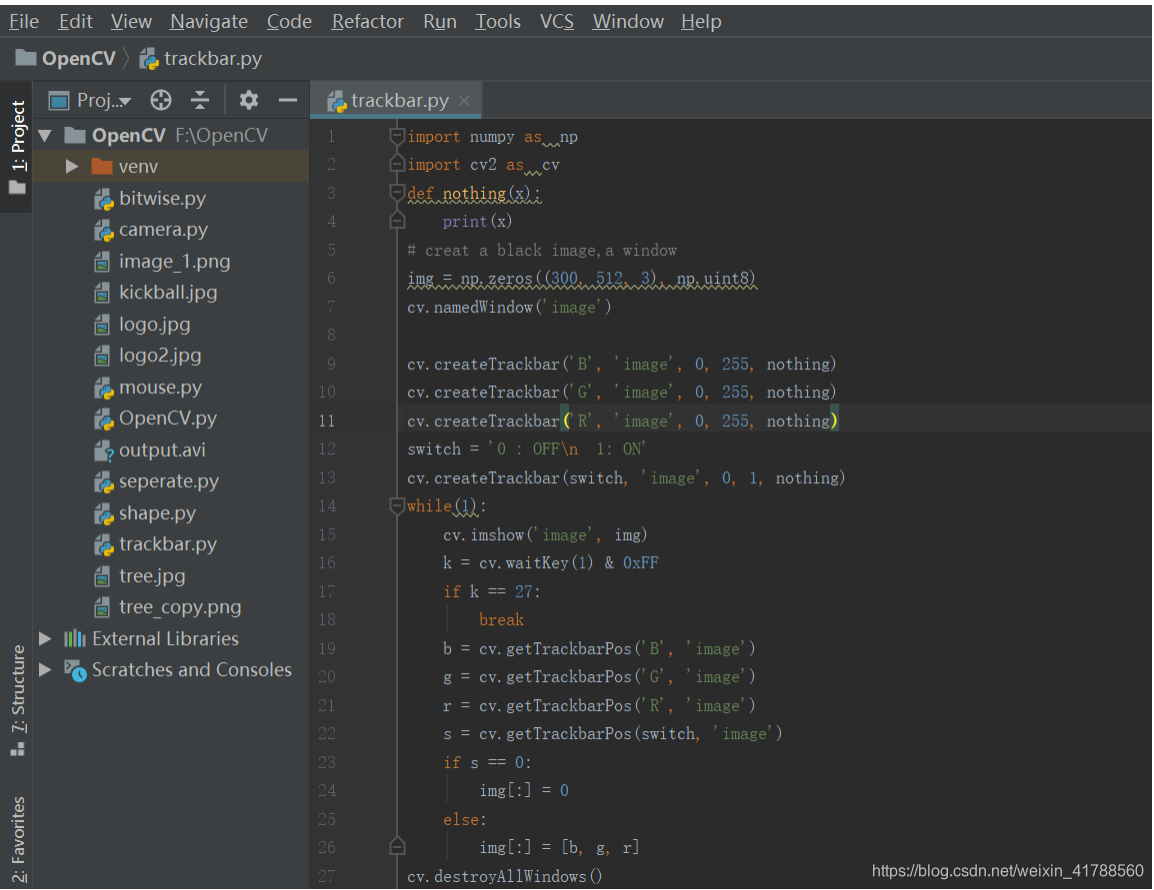This screenshot has height=890, width=1154.
Task: Expand External Libraries node
Action: (x=45, y=638)
